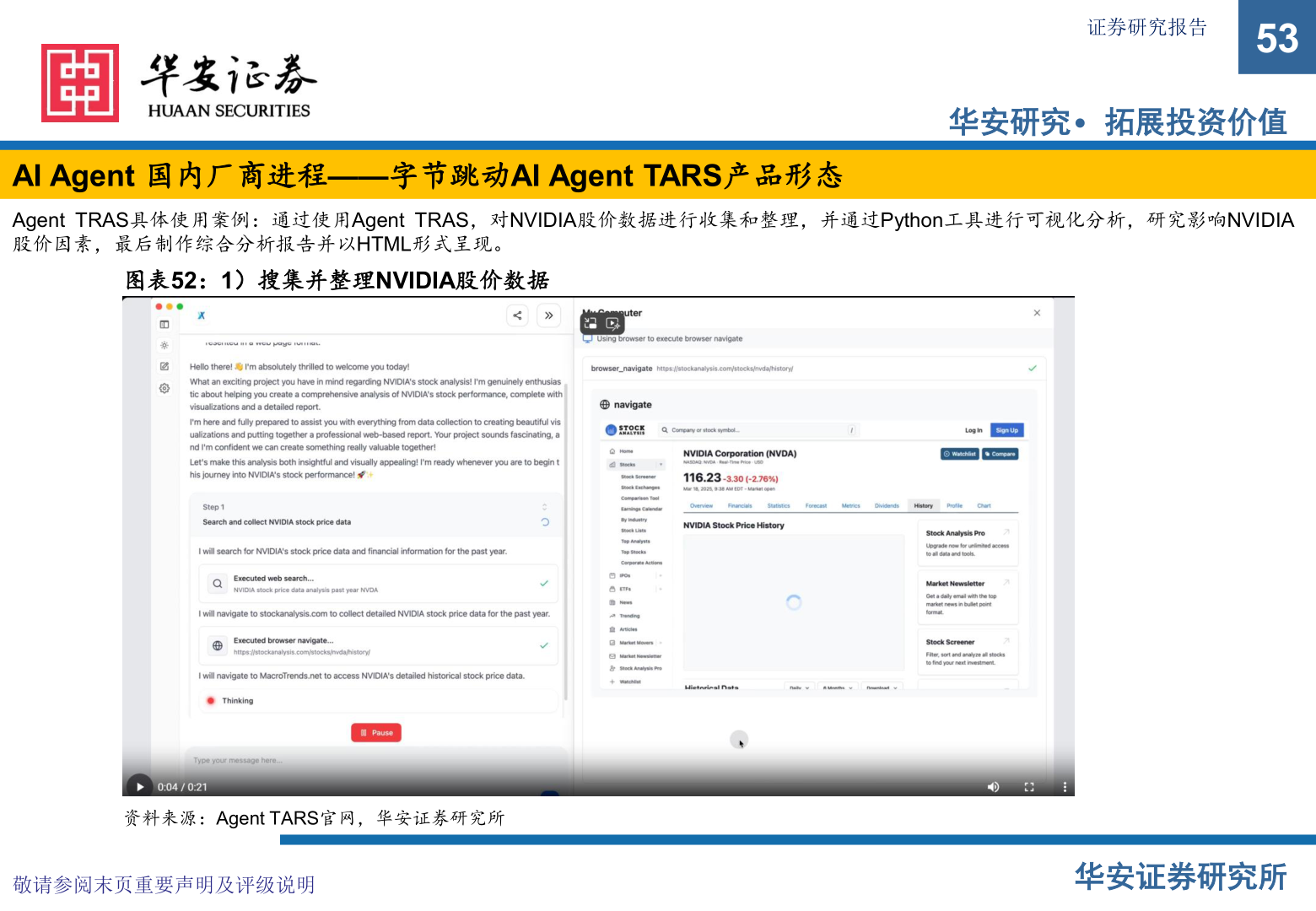Click the chat panel scrollbar
The width and height of the screenshot is (1316, 911).
tap(566, 540)
